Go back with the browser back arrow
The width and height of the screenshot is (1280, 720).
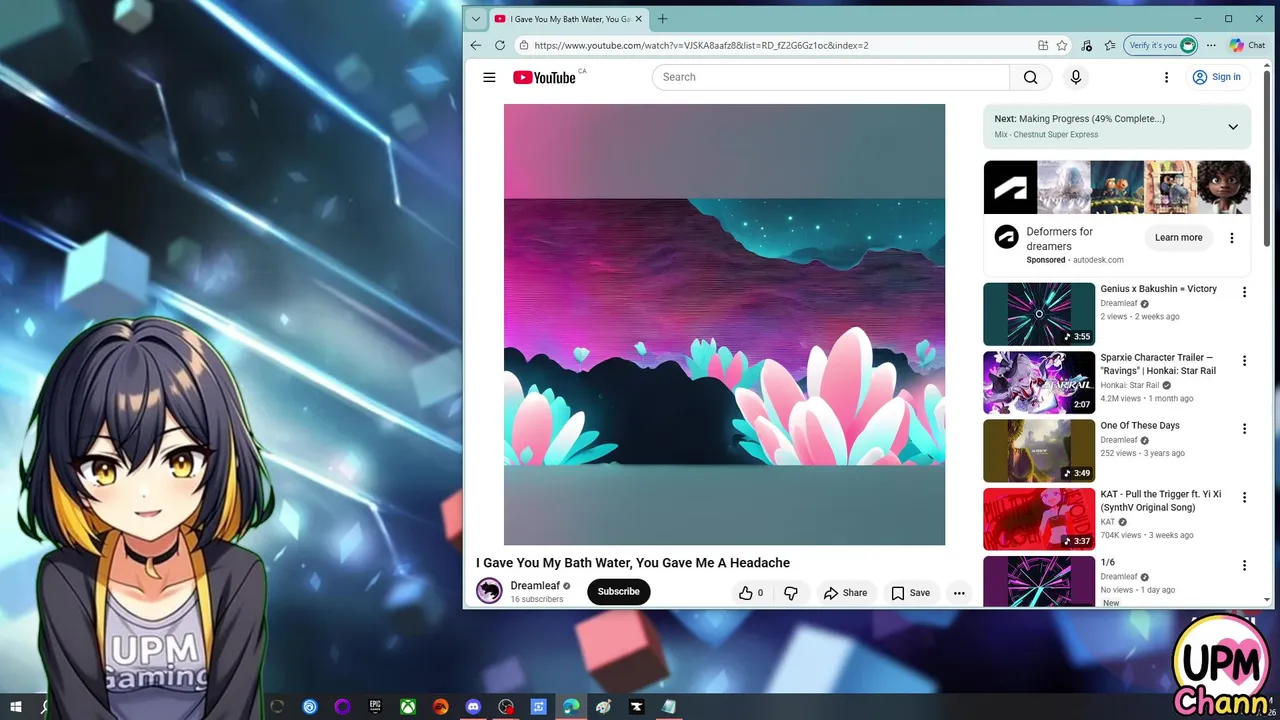pyautogui.click(x=476, y=45)
